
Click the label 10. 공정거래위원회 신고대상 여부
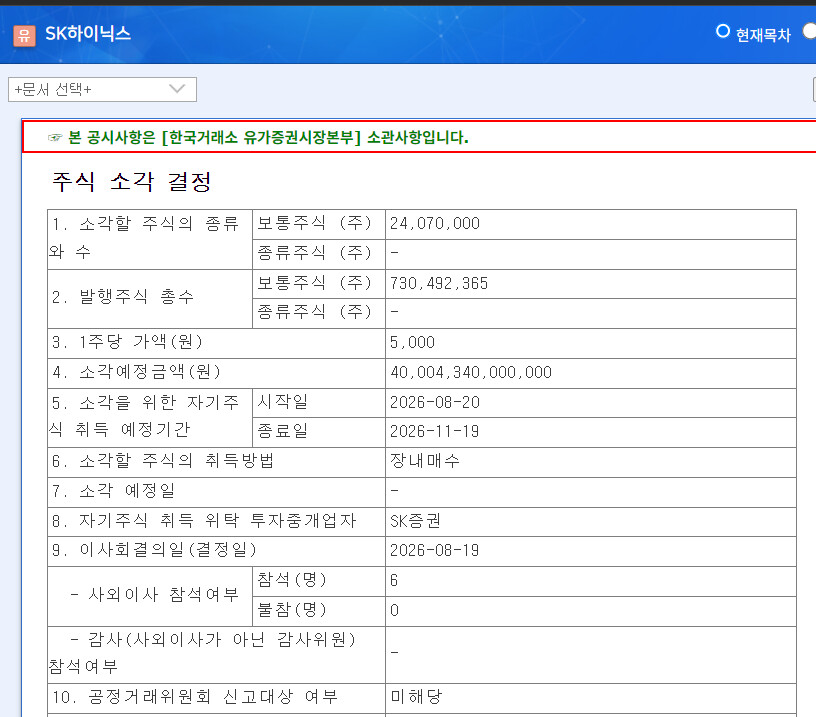[x=195, y=697]
